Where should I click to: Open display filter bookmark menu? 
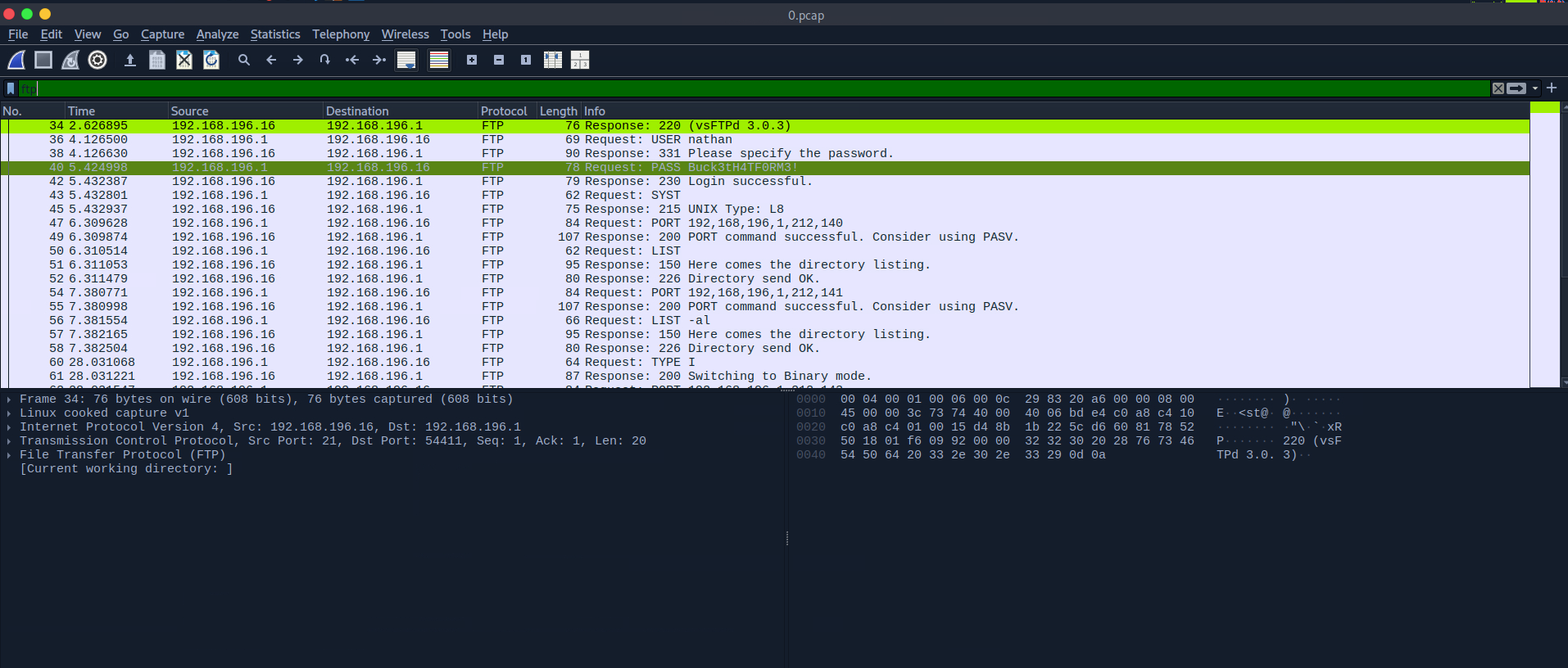pyautogui.click(x=11, y=88)
